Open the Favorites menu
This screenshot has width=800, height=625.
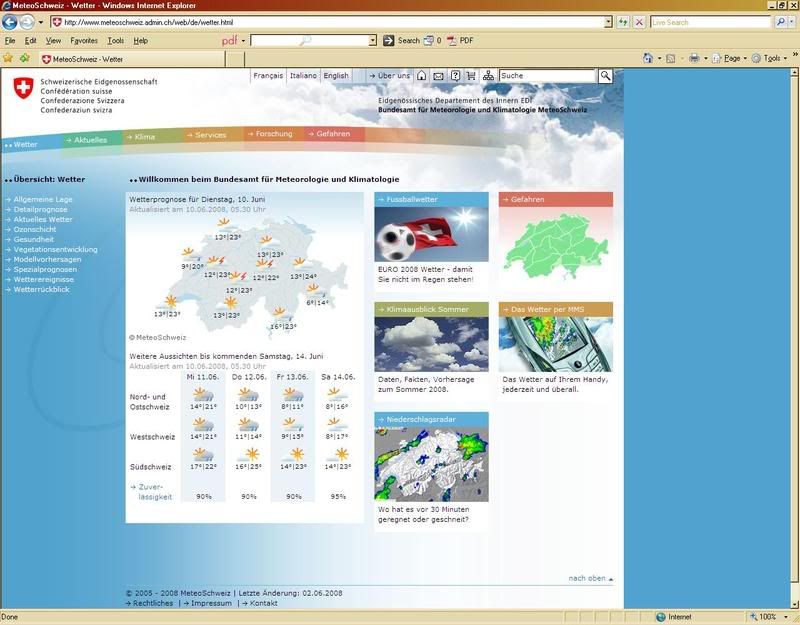coord(84,40)
